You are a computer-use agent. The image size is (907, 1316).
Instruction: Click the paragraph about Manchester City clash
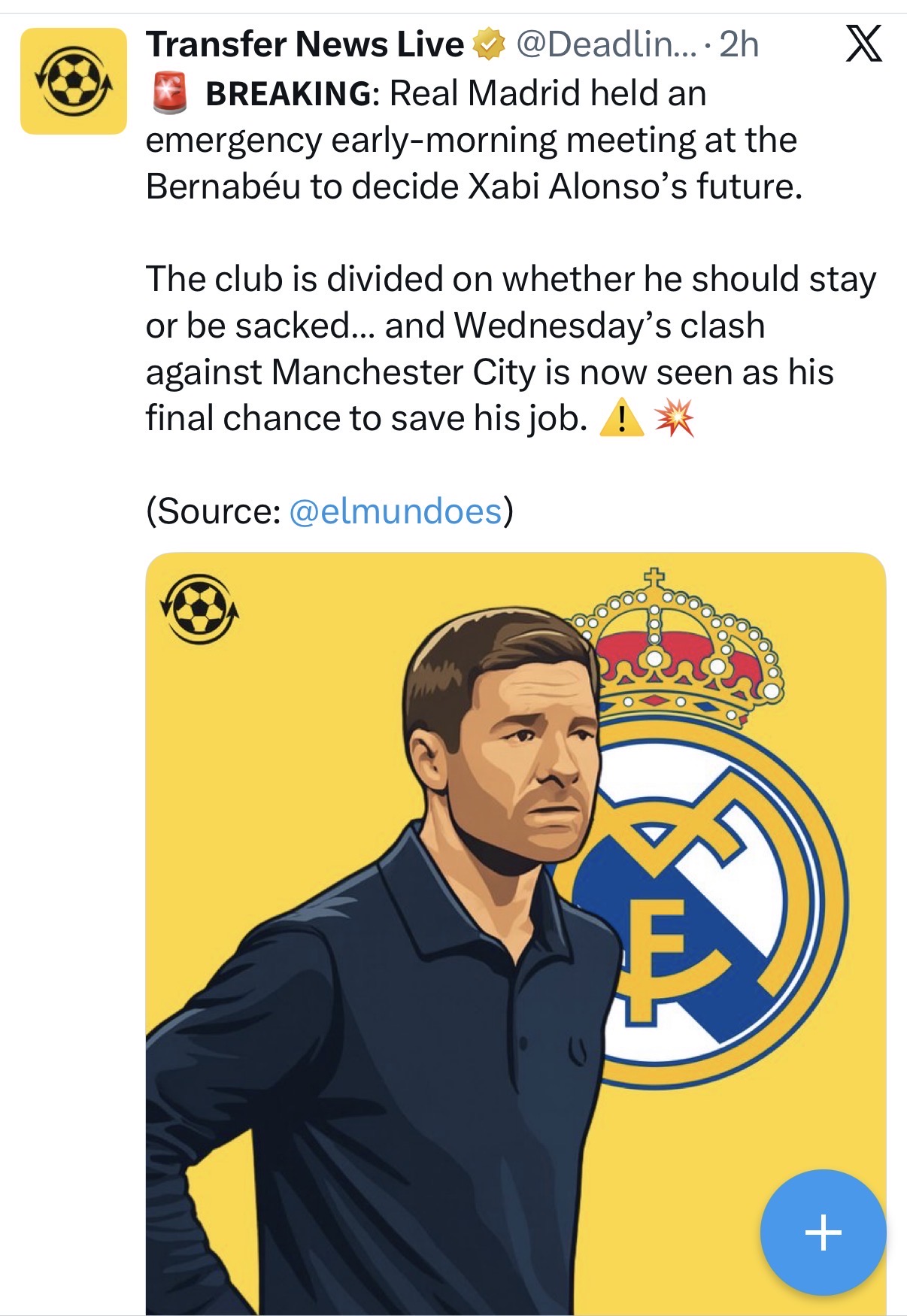511,348
